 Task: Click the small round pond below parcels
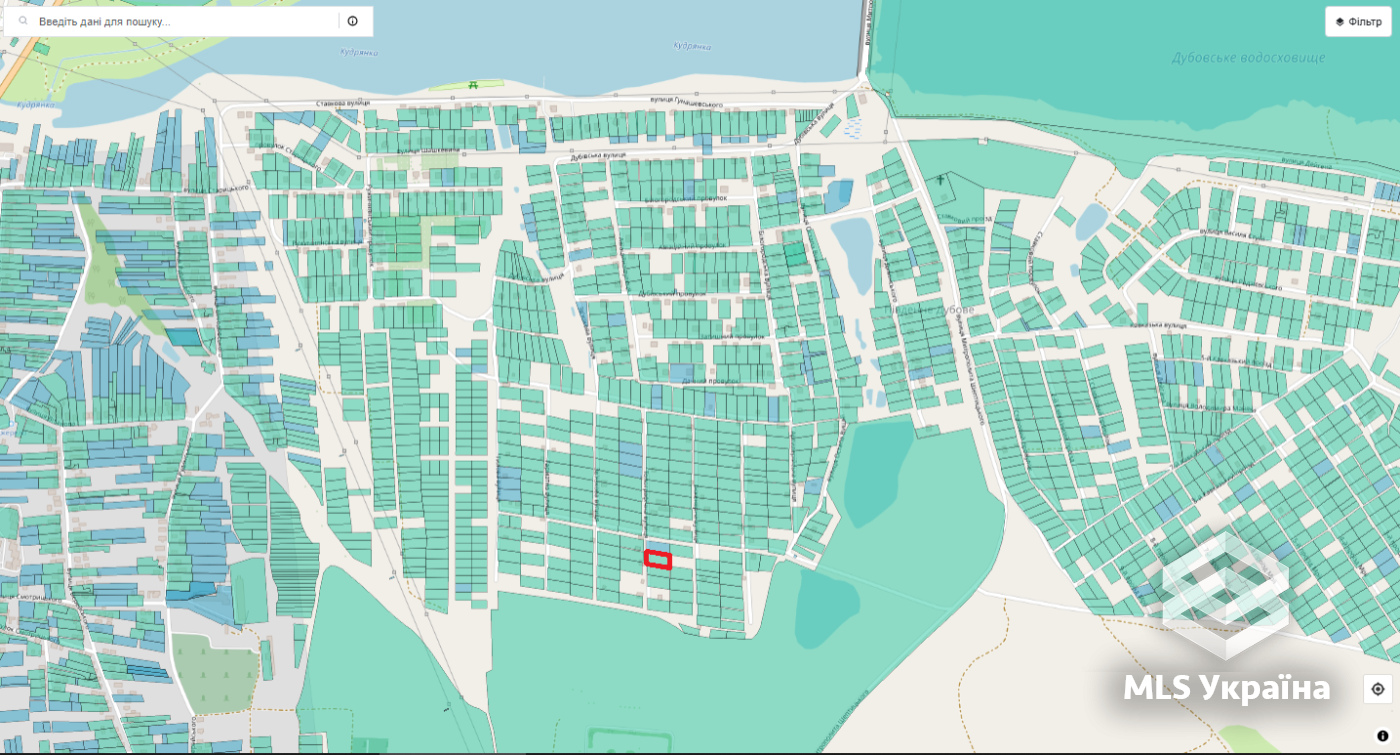[827, 607]
